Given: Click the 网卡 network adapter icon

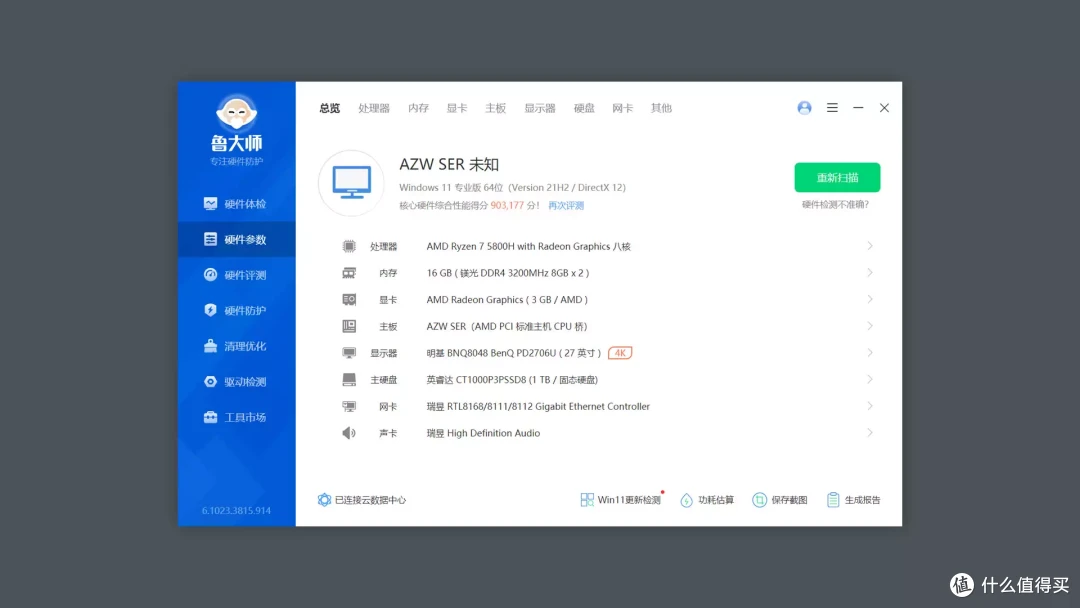Looking at the screenshot, I should [x=349, y=406].
